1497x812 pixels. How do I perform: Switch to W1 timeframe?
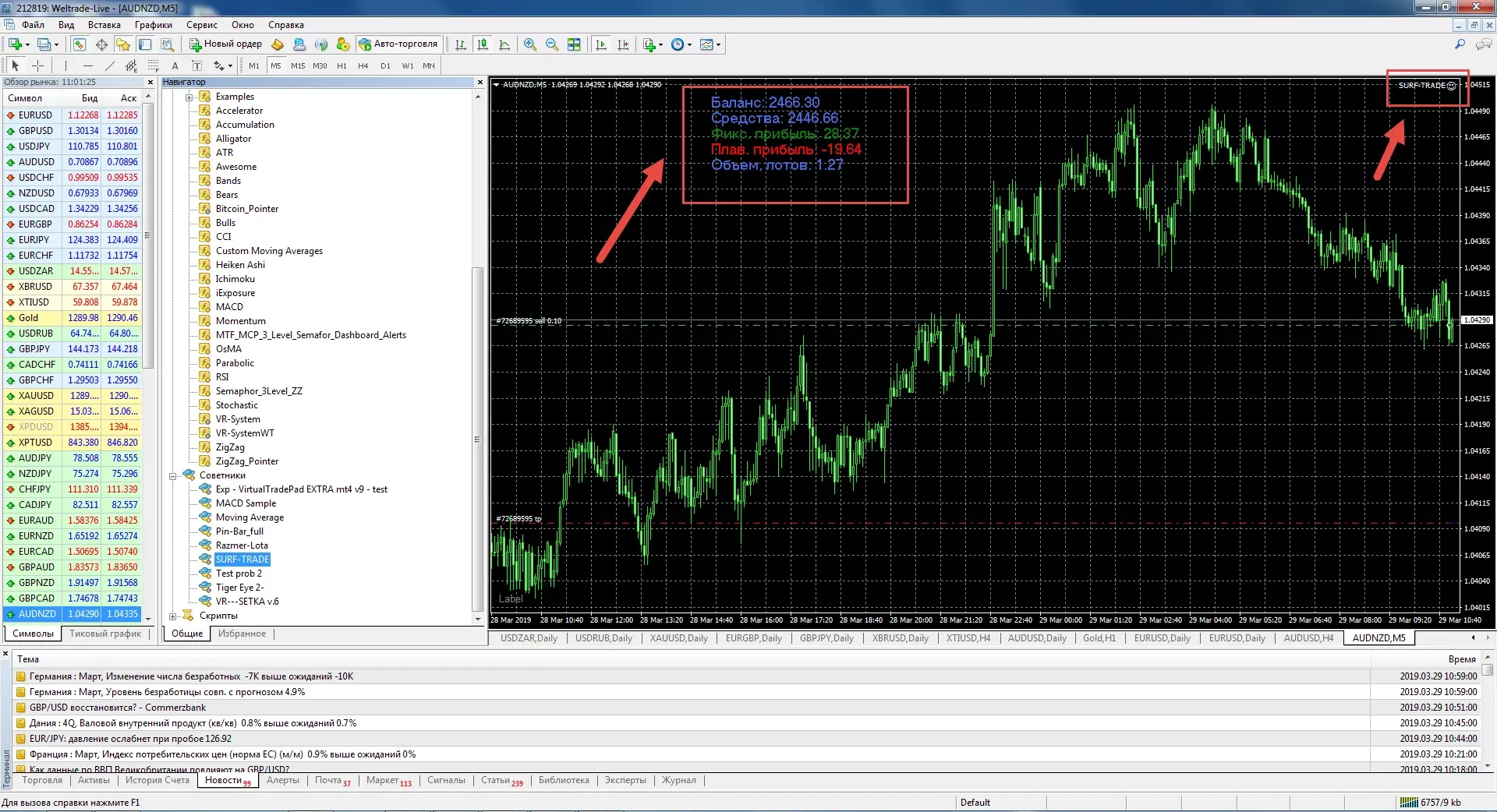(x=407, y=65)
